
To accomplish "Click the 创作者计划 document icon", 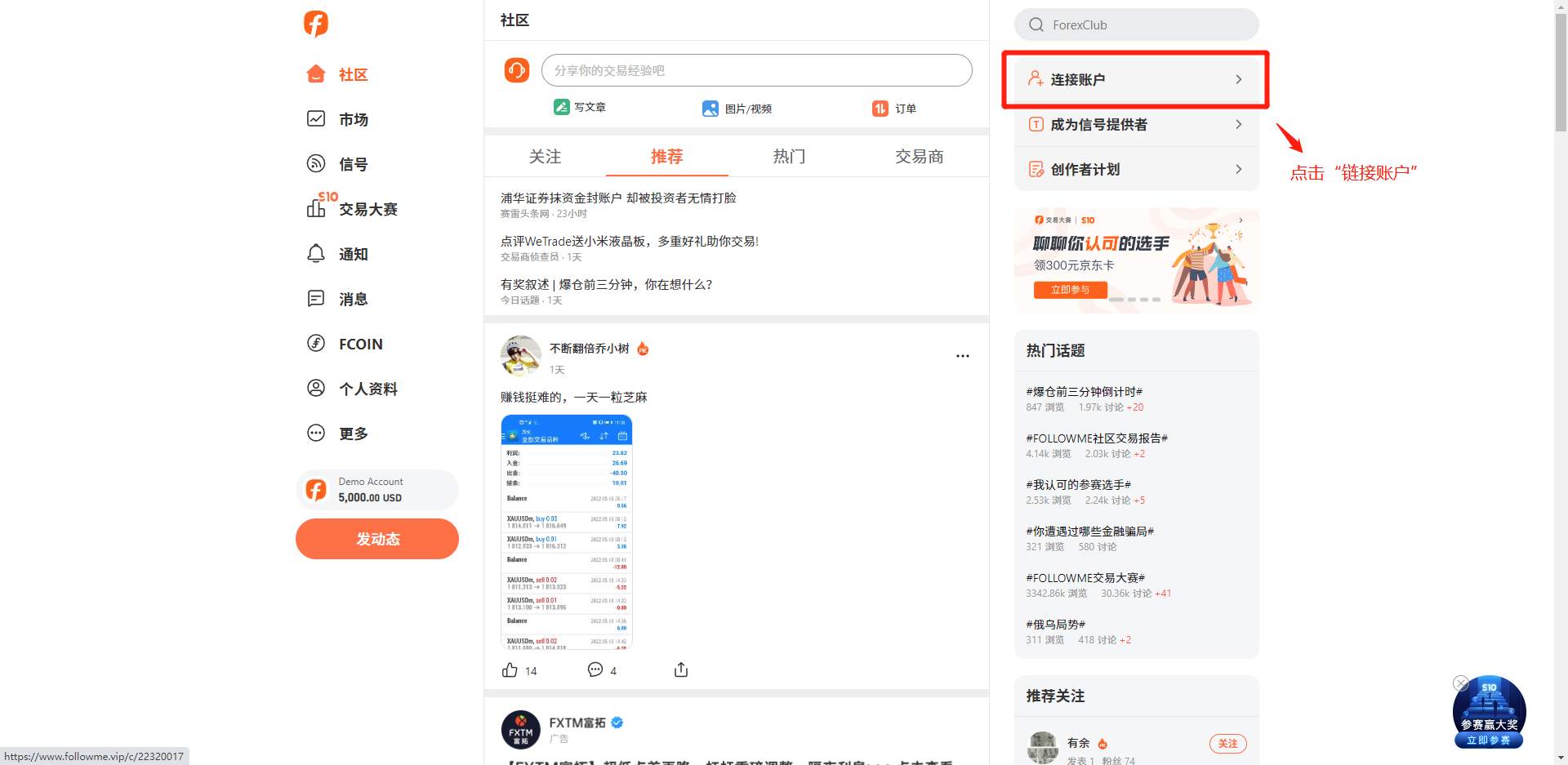I will (1036, 169).
